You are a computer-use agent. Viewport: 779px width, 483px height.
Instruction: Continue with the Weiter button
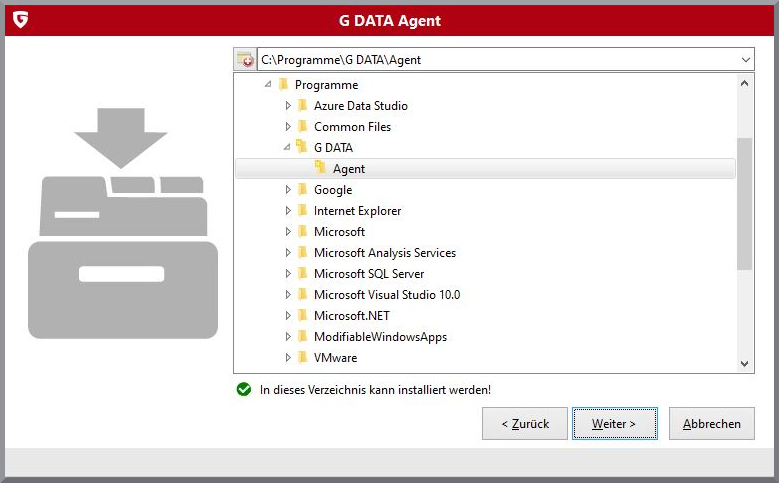pyautogui.click(x=615, y=423)
